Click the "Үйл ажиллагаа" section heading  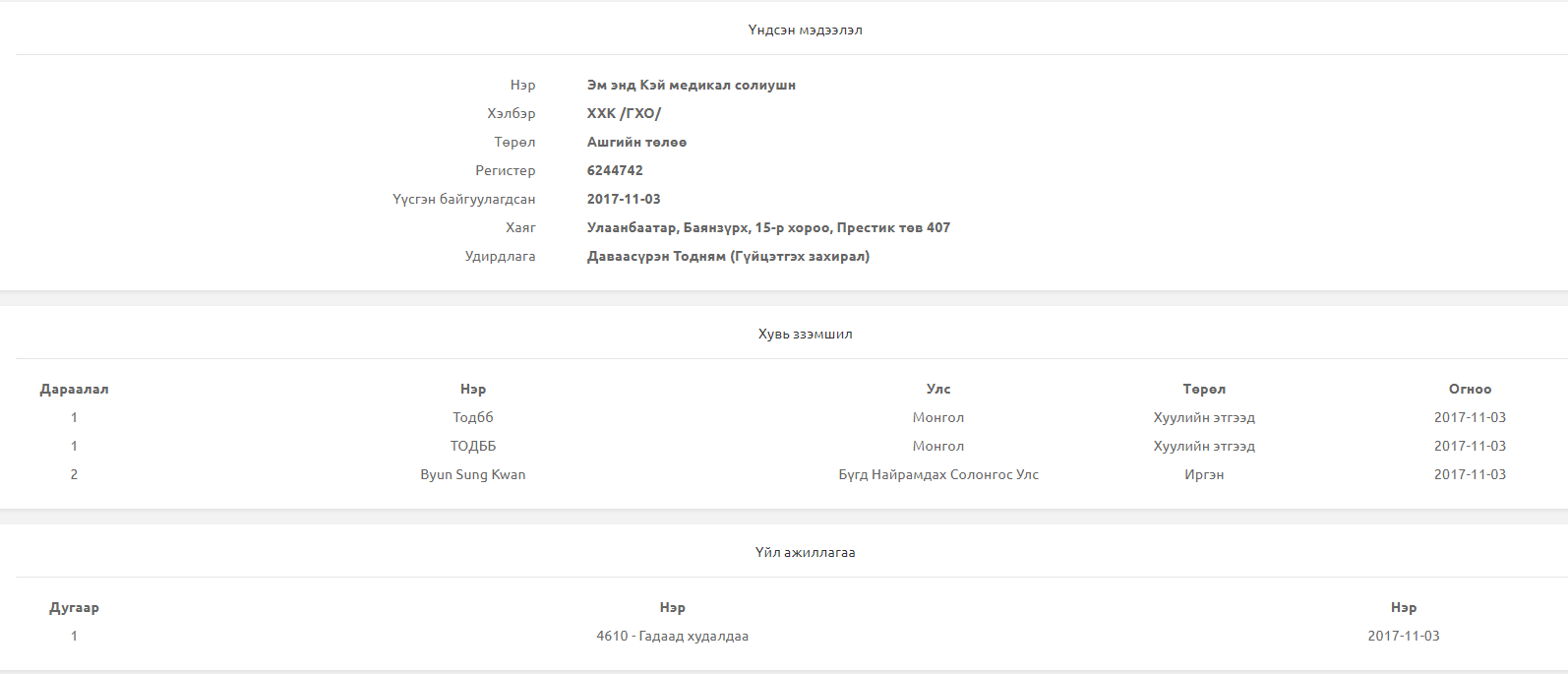click(x=805, y=552)
